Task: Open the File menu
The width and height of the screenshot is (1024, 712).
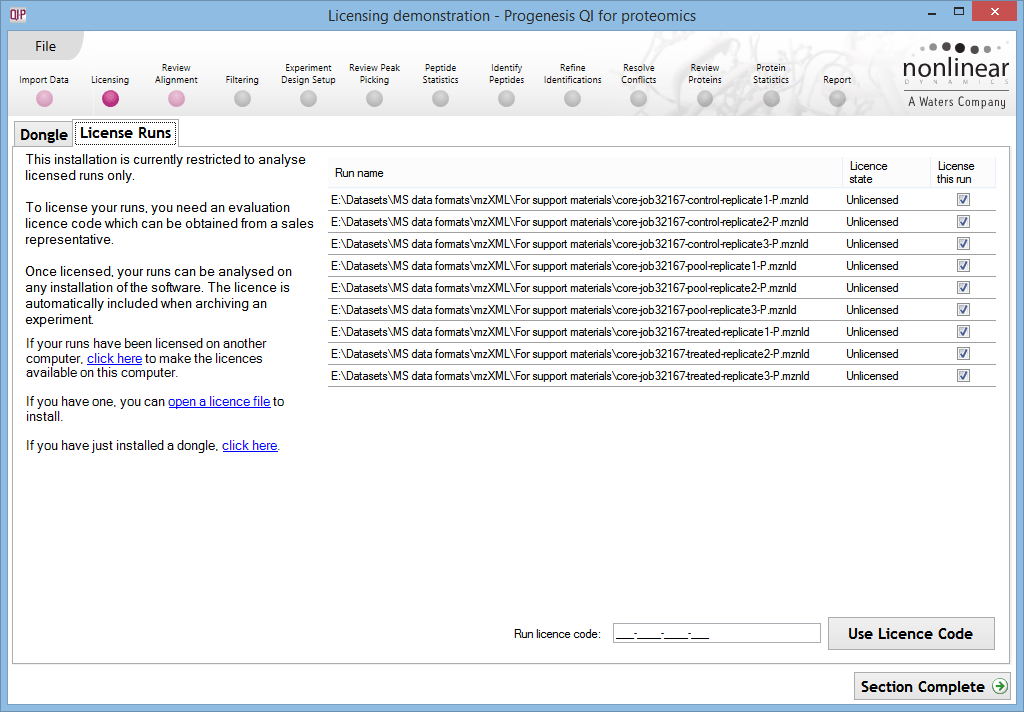Action: click(x=45, y=46)
